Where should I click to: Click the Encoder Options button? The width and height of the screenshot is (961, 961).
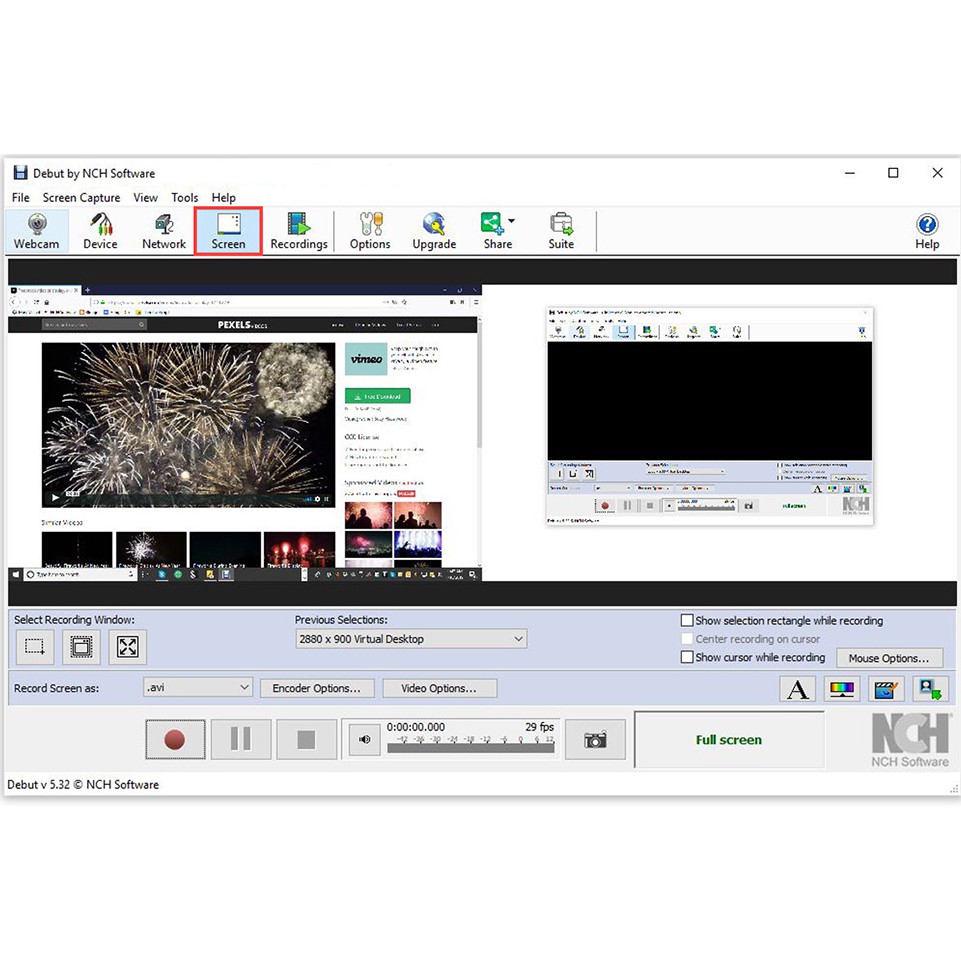[317, 688]
